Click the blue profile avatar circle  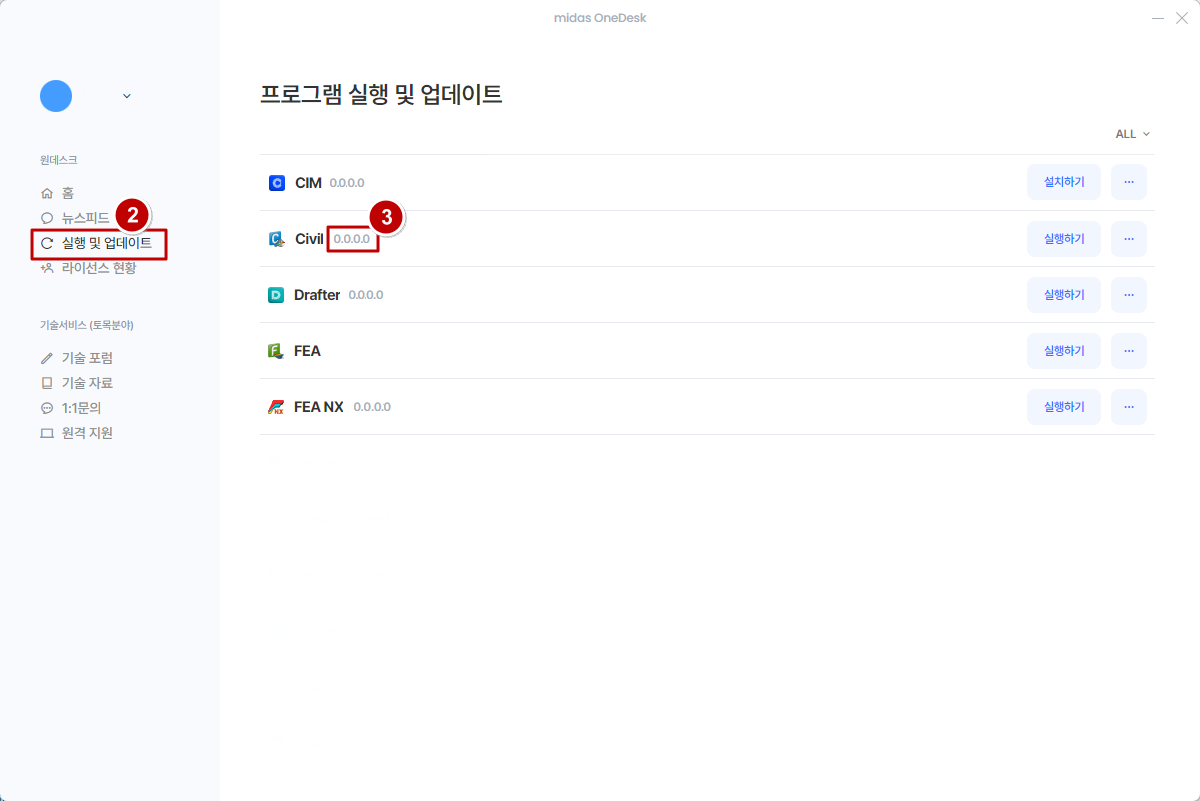coord(56,96)
